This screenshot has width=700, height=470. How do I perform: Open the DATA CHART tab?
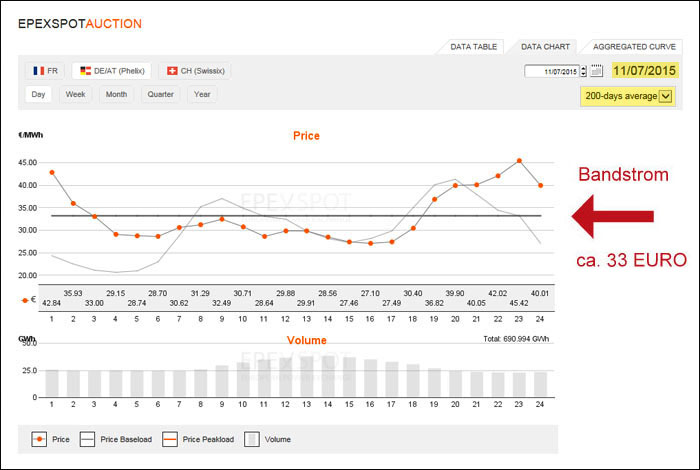point(545,47)
